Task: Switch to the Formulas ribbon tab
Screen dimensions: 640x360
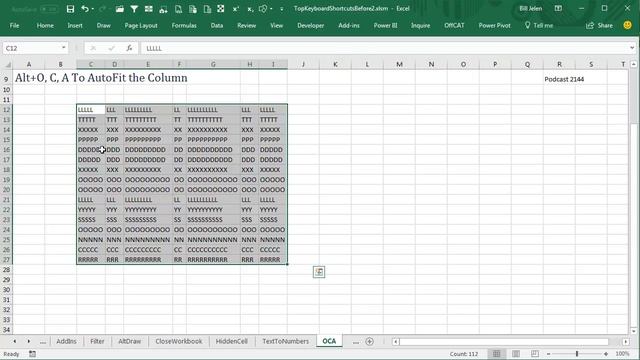Action: tap(184, 25)
